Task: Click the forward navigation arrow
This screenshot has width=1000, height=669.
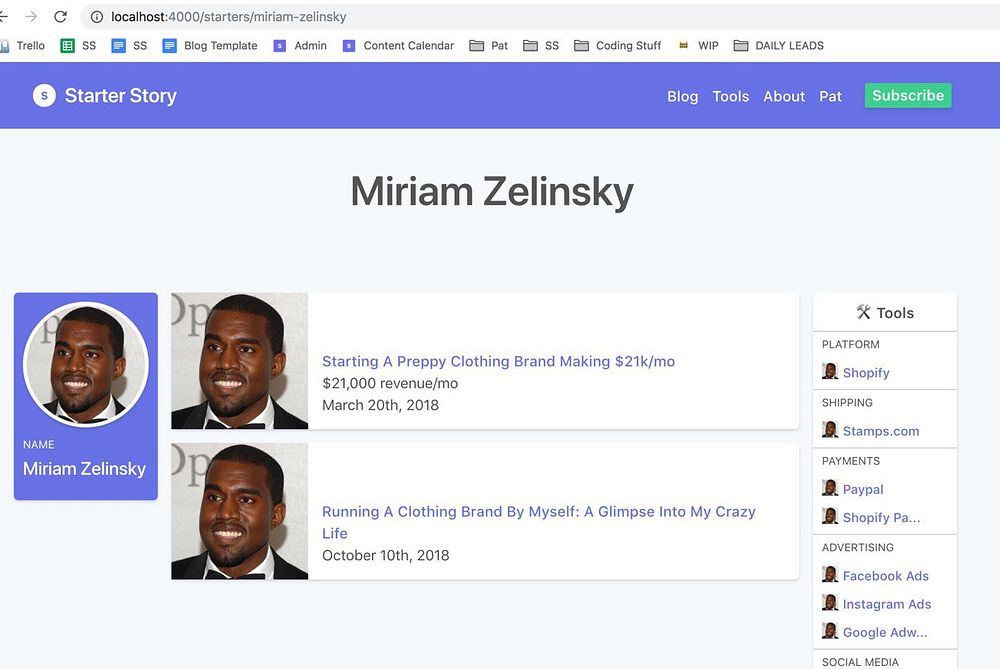Action: point(31,17)
